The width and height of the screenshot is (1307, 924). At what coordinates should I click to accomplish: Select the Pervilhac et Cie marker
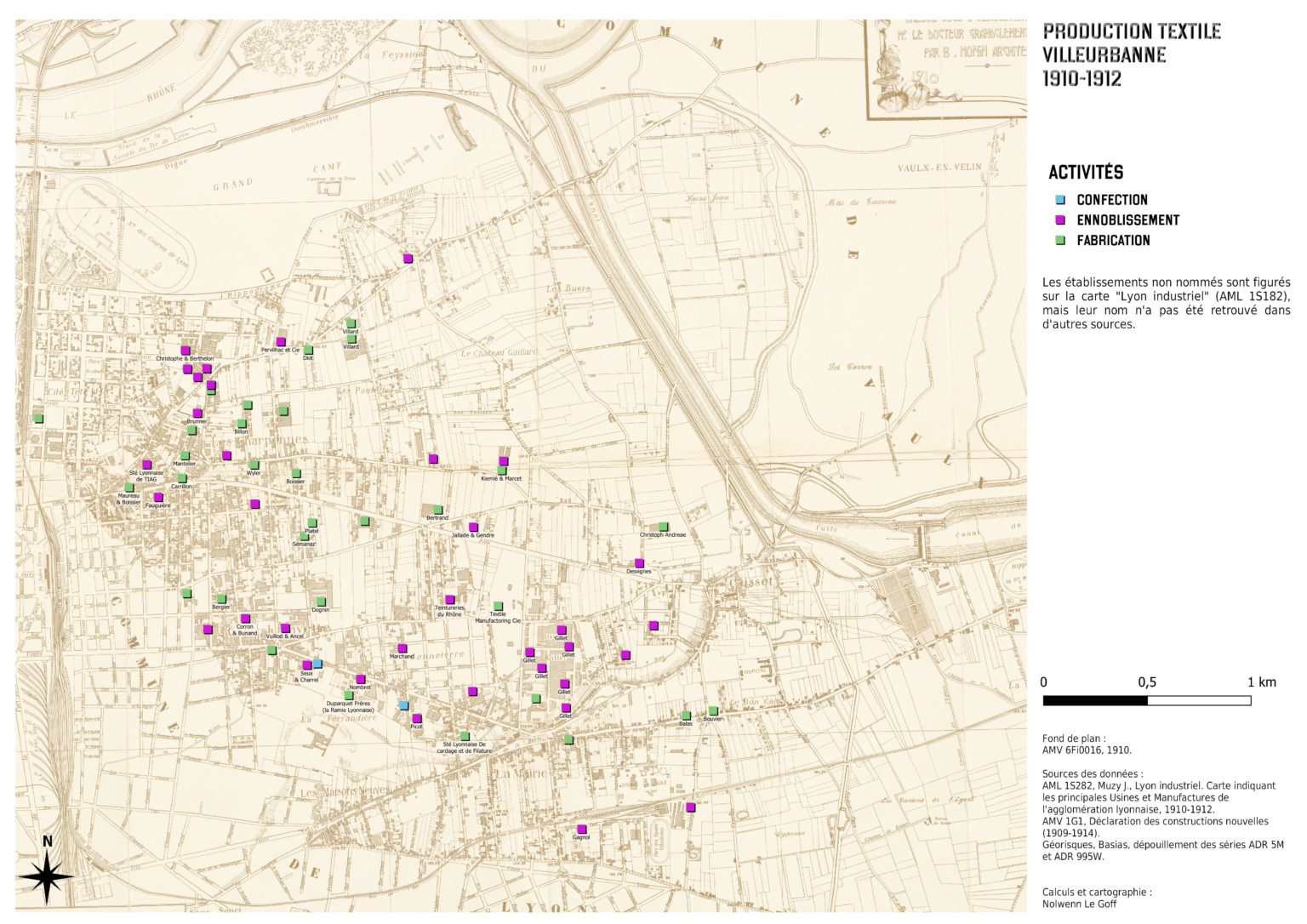pos(281,342)
